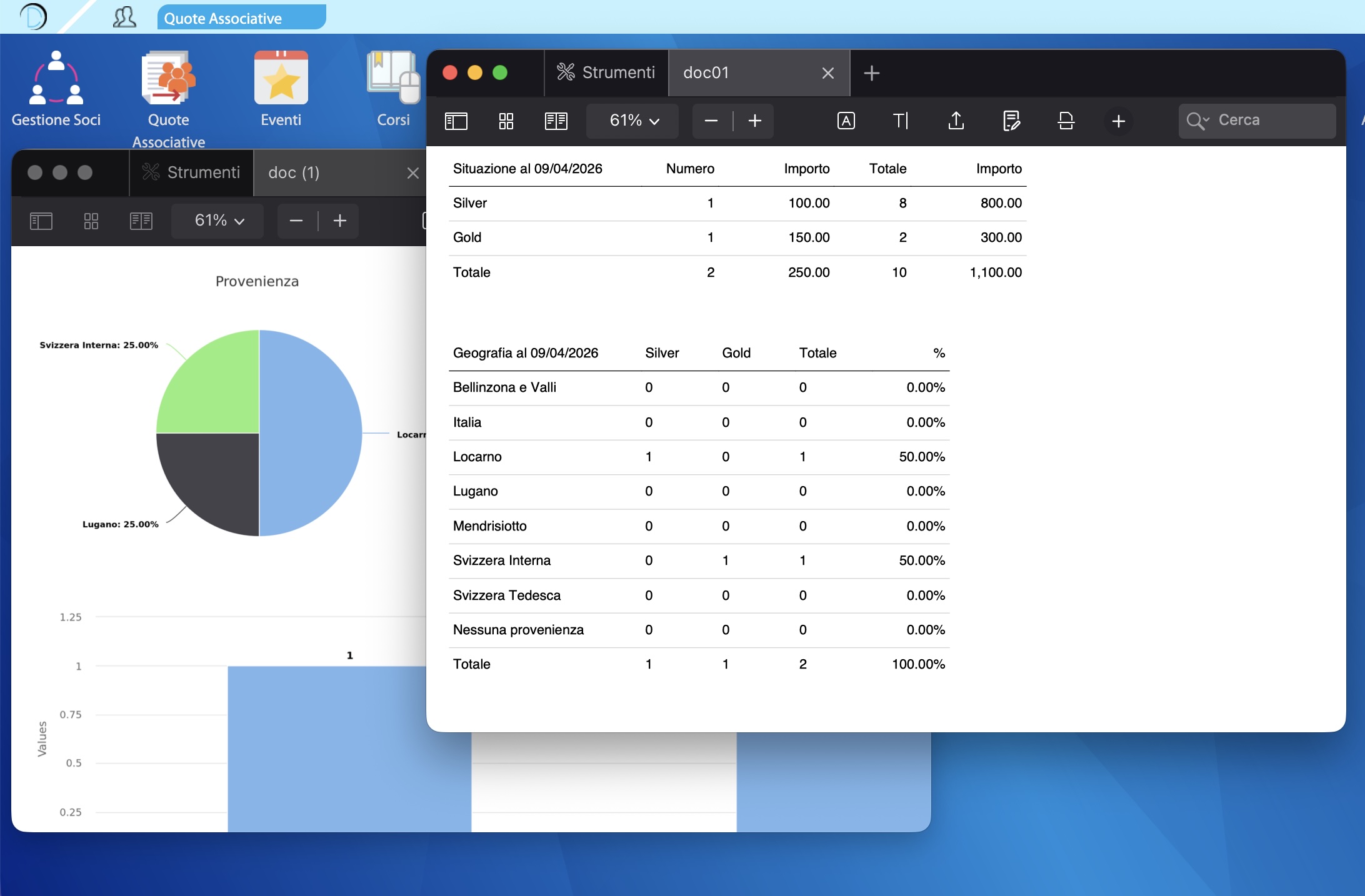Close the doc (1) tab

[413, 172]
